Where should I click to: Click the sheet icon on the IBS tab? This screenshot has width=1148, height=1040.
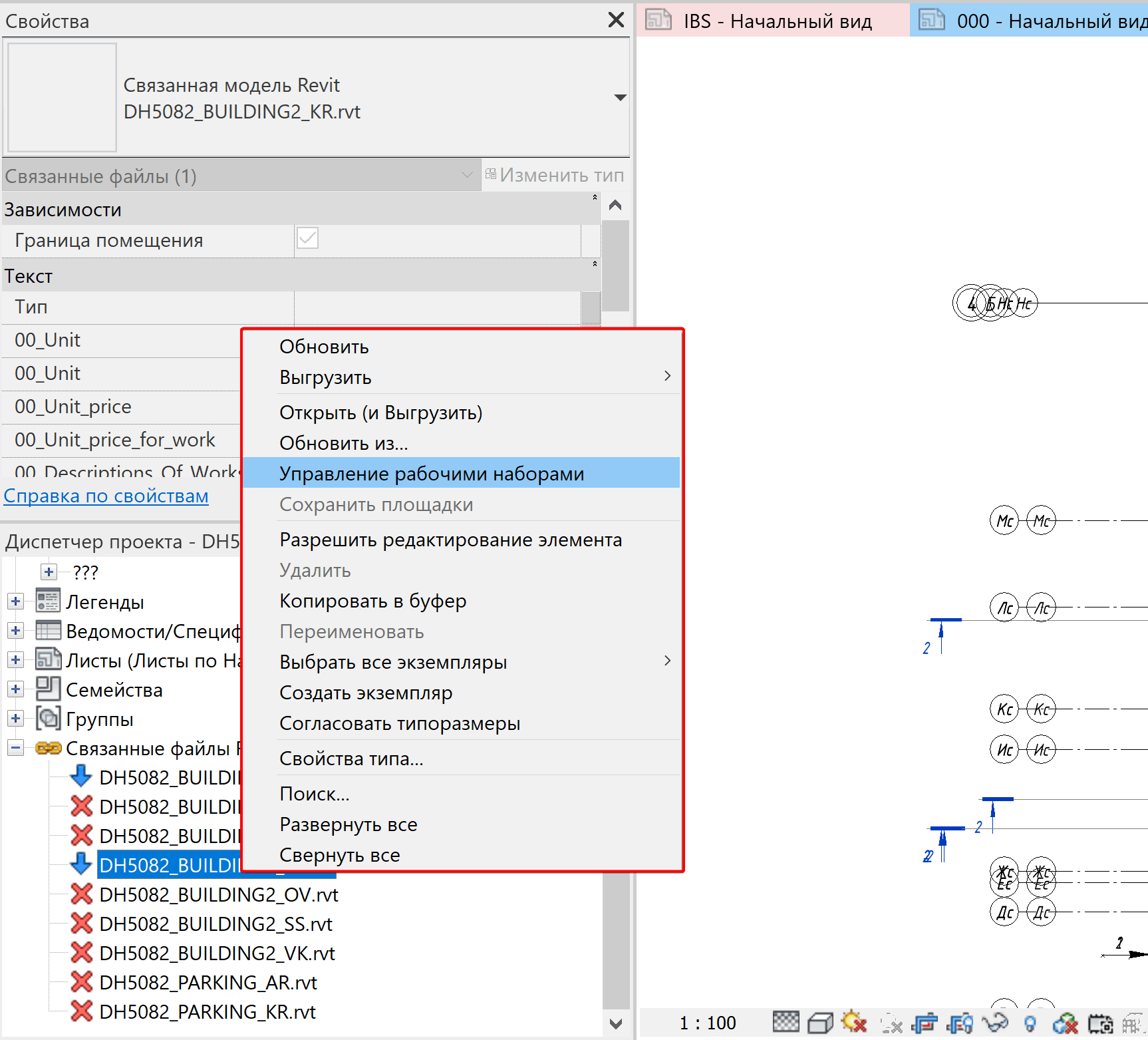tap(658, 19)
